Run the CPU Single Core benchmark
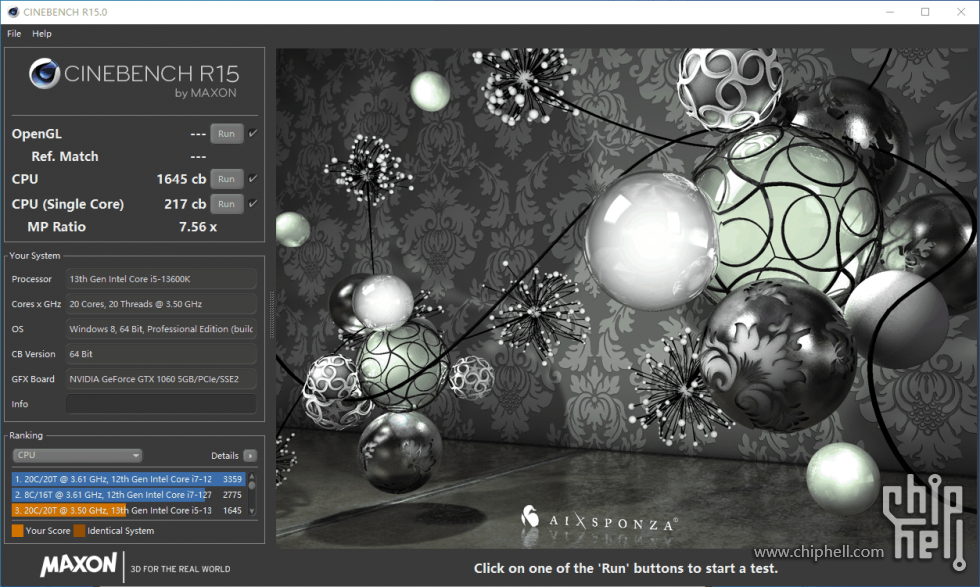This screenshot has width=980, height=587. point(226,204)
